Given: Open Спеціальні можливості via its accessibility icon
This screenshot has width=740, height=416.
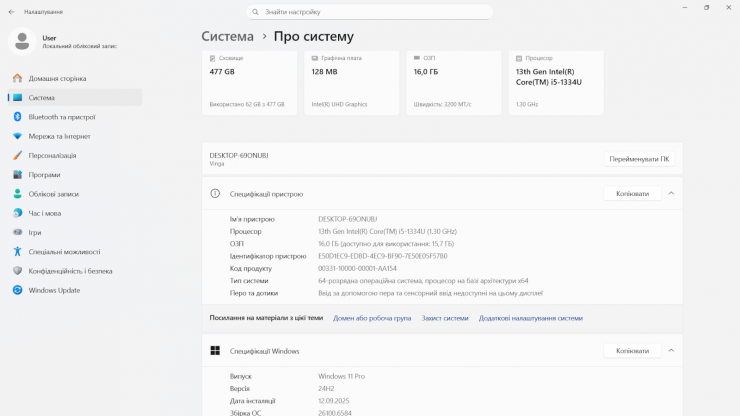Looking at the screenshot, I should coord(18,252).
